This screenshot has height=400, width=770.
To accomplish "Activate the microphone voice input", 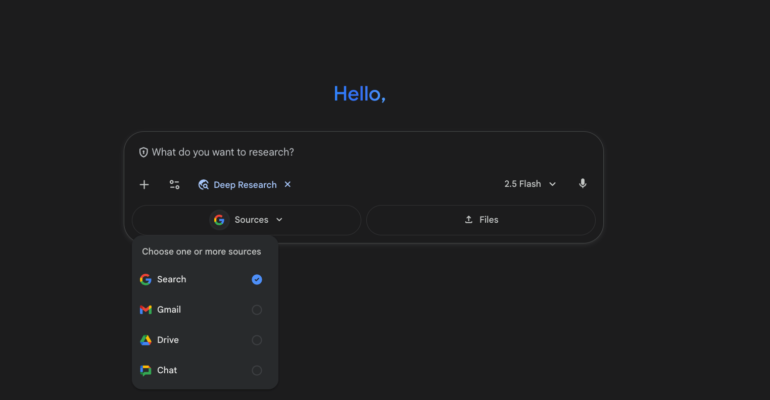I will (x=582, y=184).
